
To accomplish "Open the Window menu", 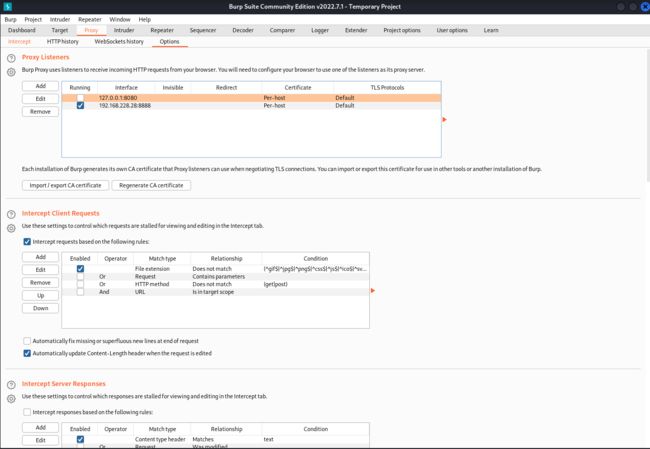I will coord(120,19).
